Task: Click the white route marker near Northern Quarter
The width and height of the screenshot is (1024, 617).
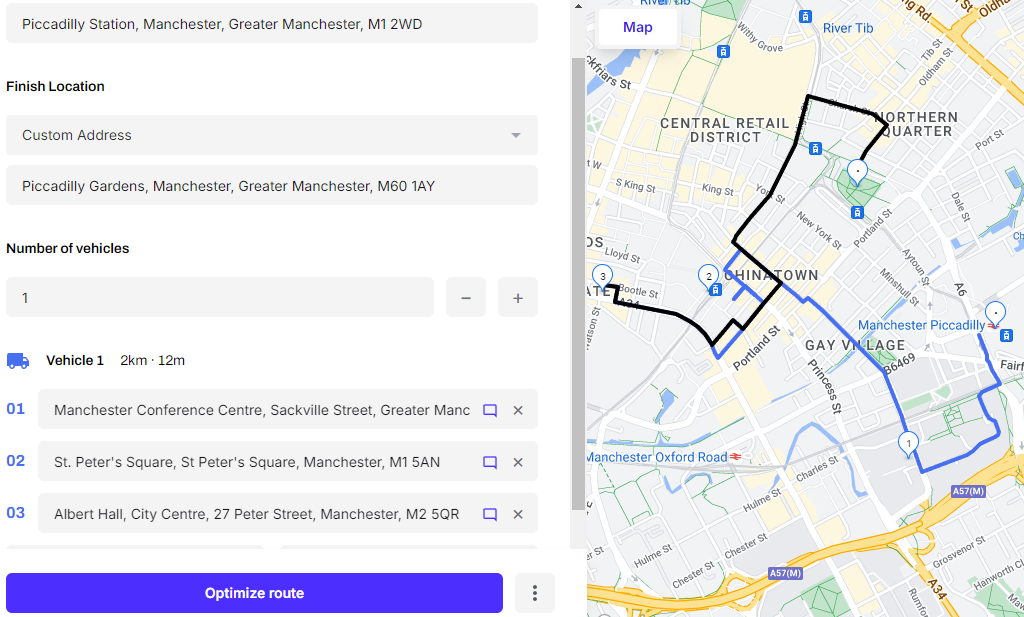Action: point(857,171)
